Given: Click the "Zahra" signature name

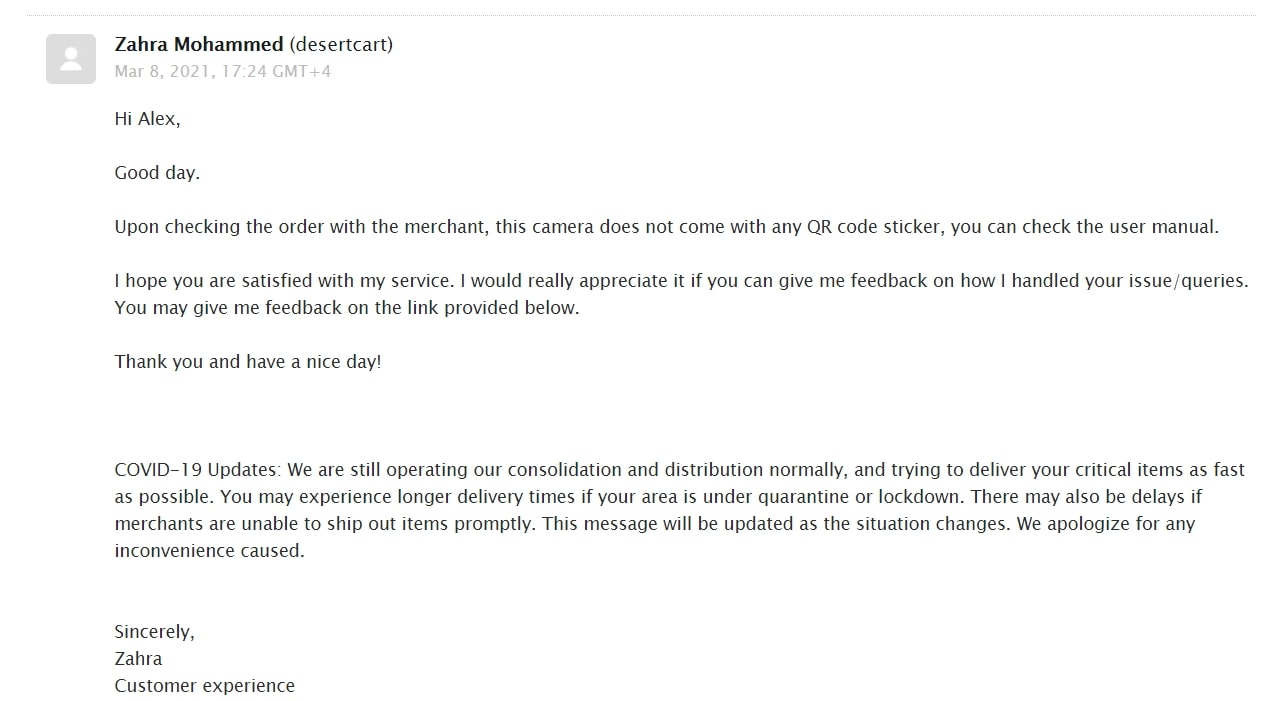Looking at the screenshot, I should click(x=138, y=659).
